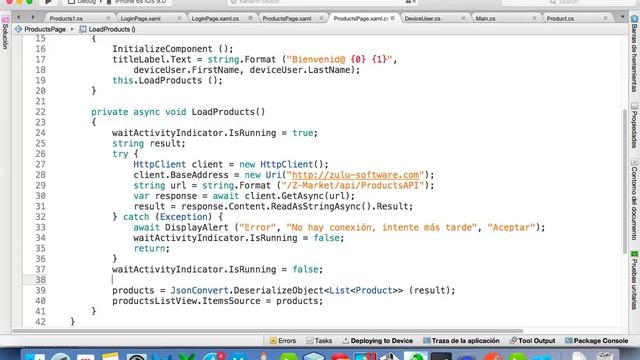Open the Product.cs tab
This screenshot has height=360, width=640.
tap(560, 18)
